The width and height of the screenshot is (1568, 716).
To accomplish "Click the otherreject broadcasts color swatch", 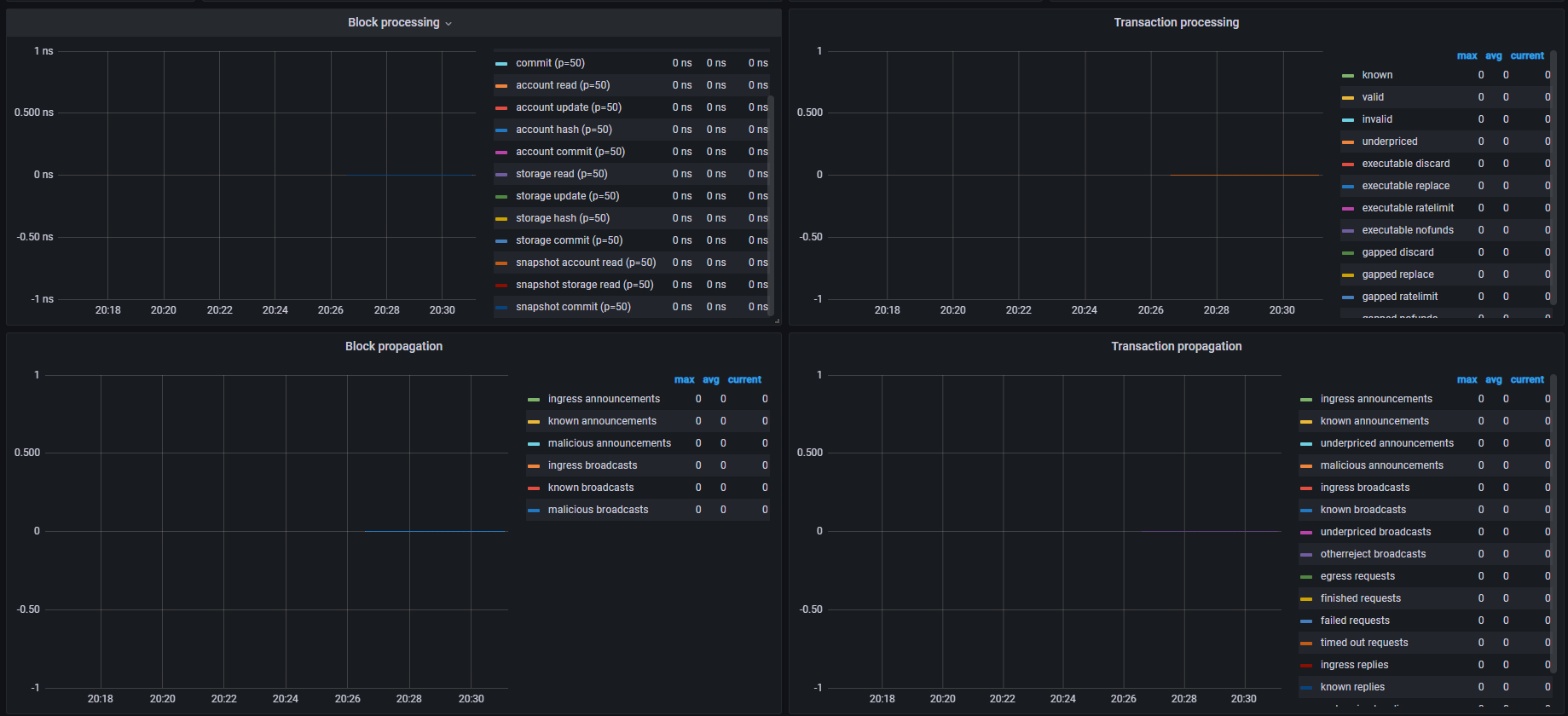I will pos(1306,555).
